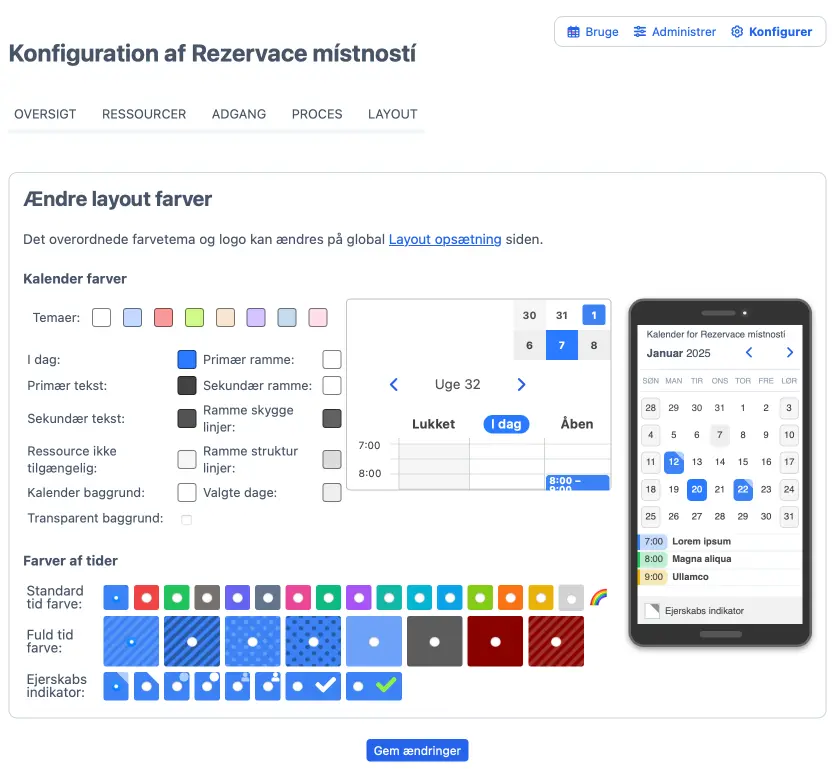Open the Primær tekst color picker
This screenshot has height=776, width=834.
point(187,385)
